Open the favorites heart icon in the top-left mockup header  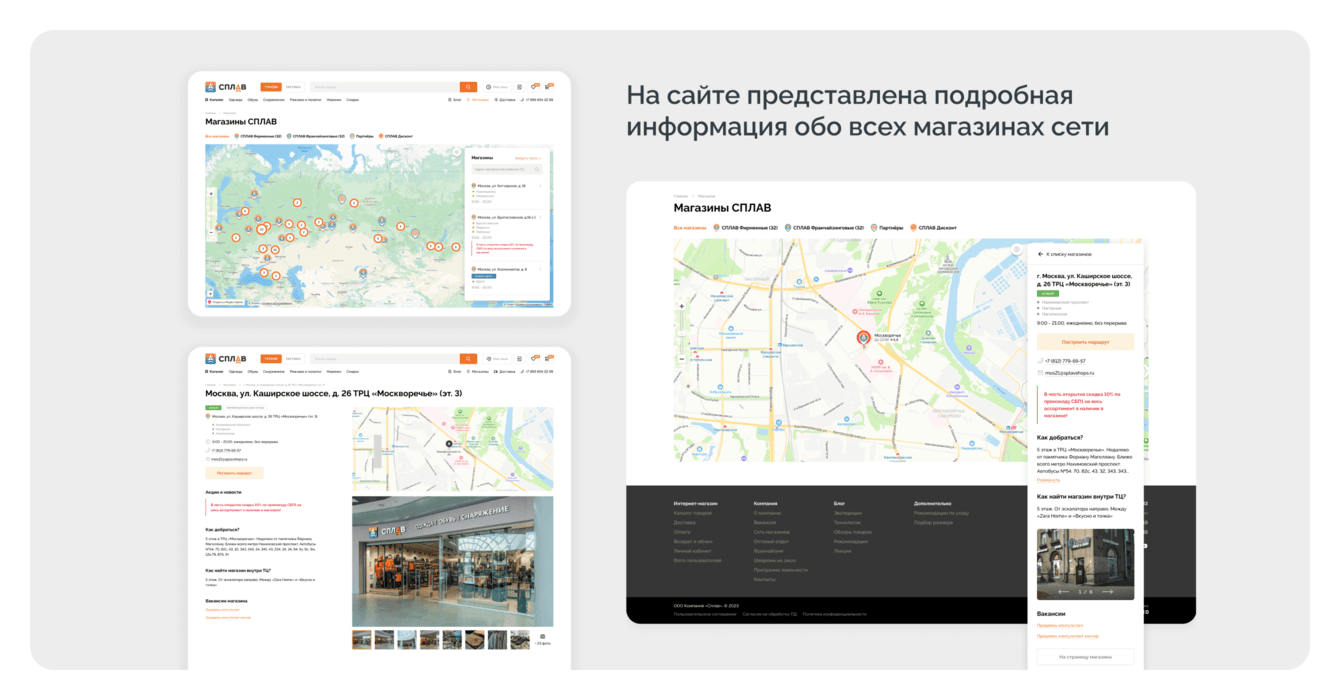point(533,87)
